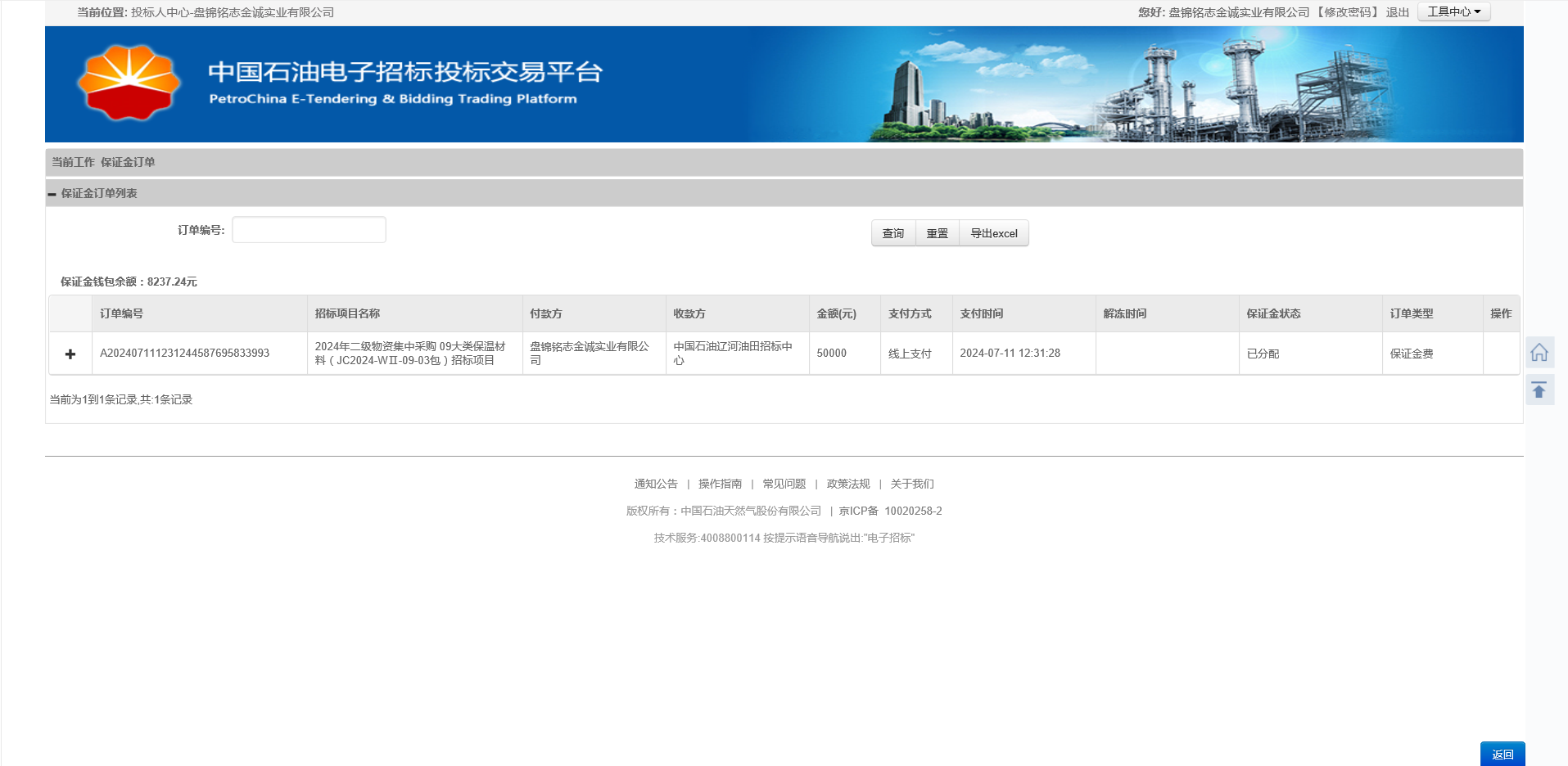Click the PetroChina sun logo
The width and height of the screenshot is (1568, 766).
tap(129, 83)
